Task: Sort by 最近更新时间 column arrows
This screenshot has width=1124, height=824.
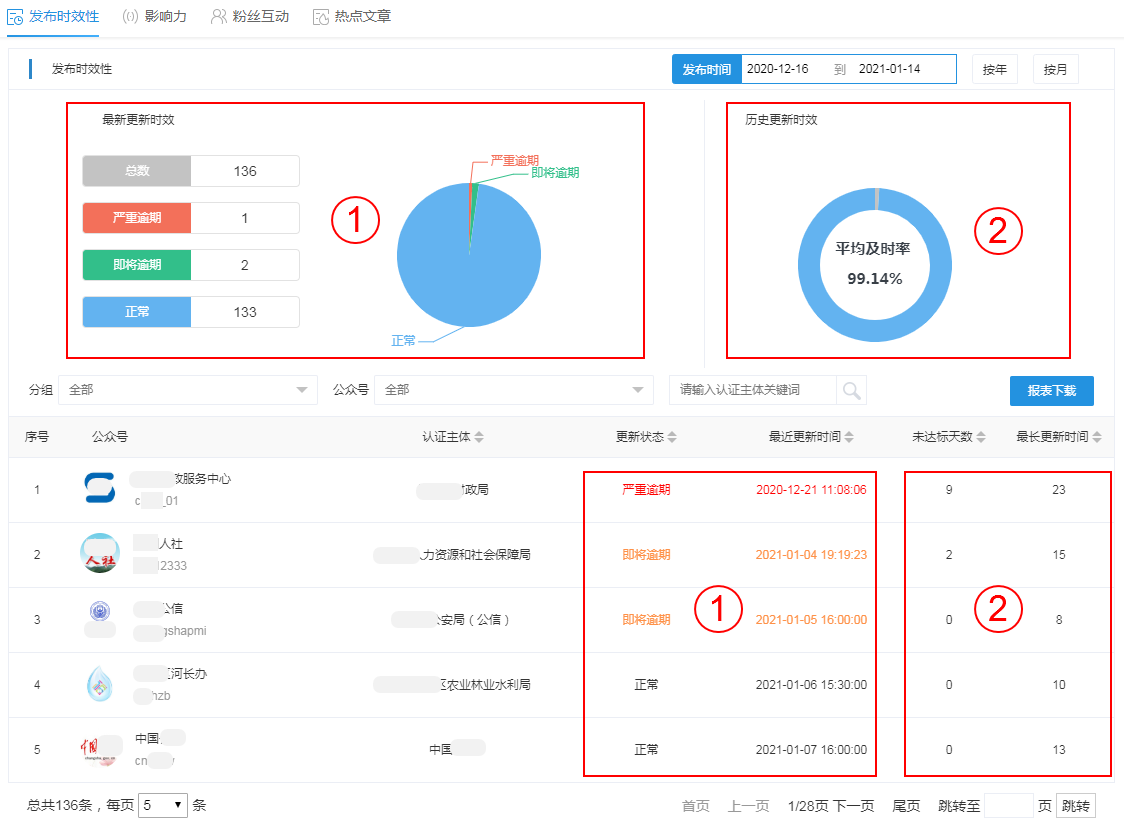Action: pos(849,437)
